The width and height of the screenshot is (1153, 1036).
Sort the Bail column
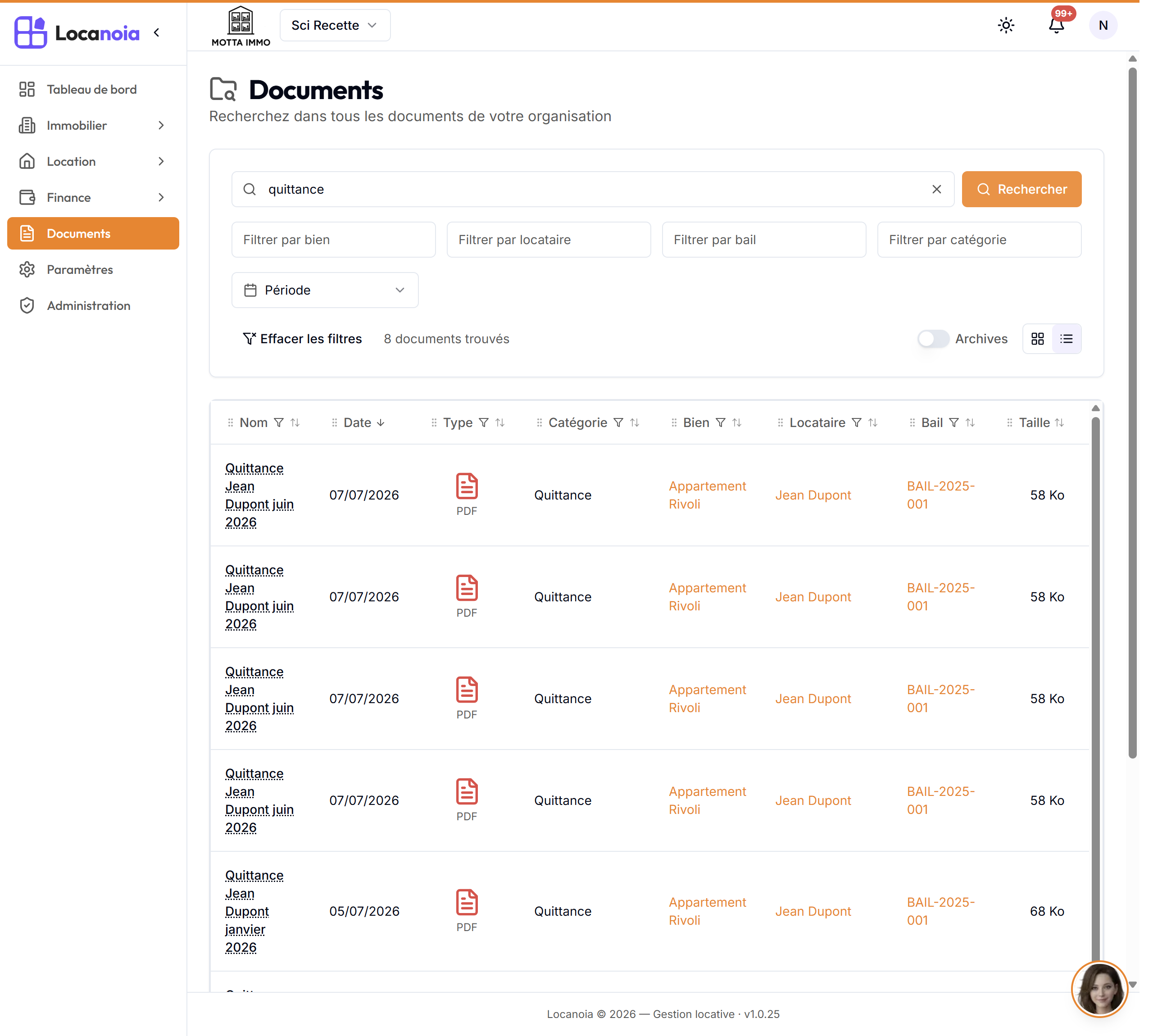pos(970,423)
